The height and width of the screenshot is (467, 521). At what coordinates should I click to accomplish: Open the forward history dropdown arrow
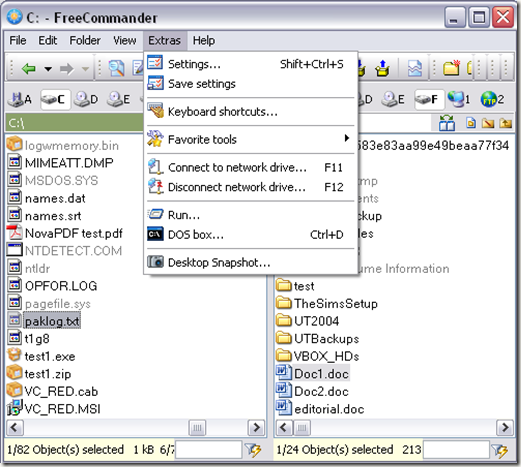[86, 69]
